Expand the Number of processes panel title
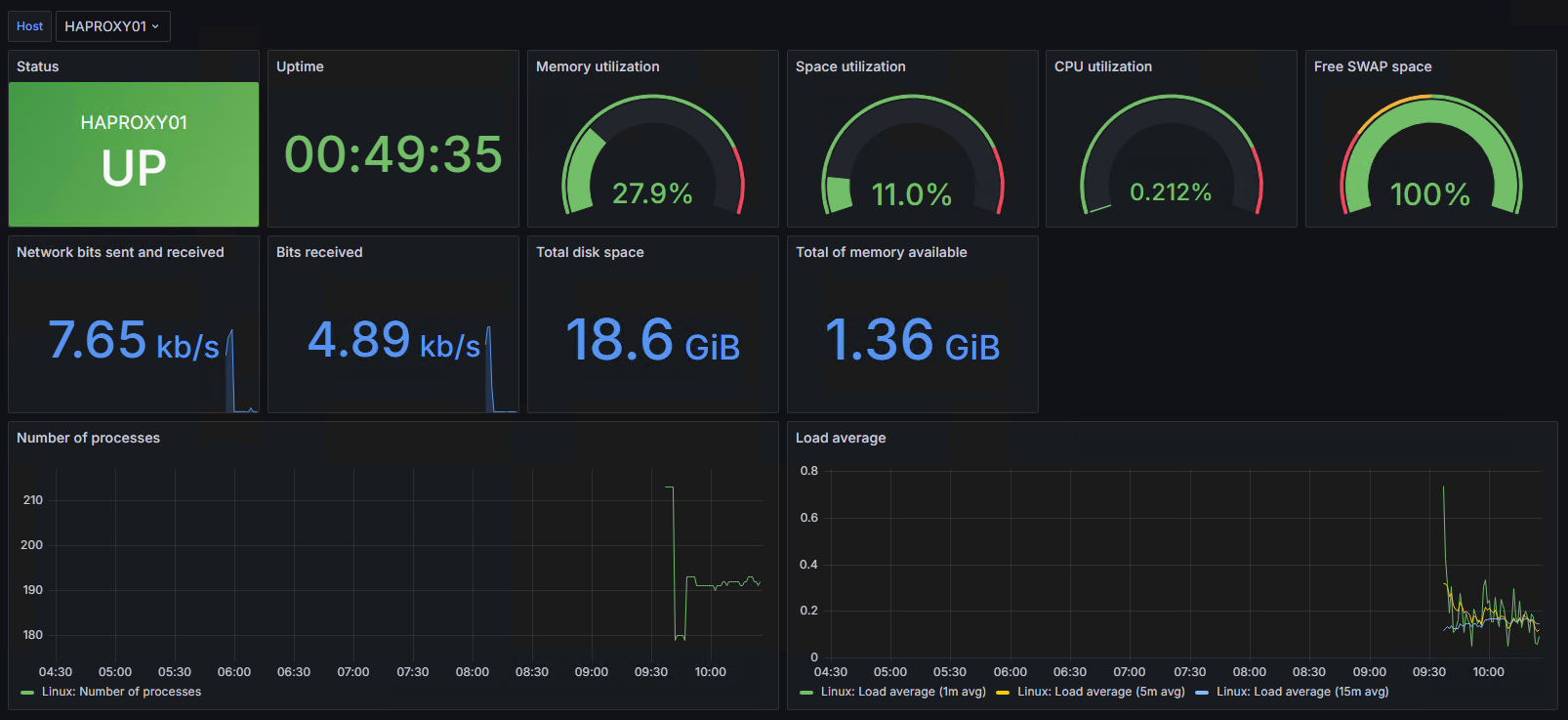The width and height of the screenshot is (1568, 720). (x=88, y=438)
